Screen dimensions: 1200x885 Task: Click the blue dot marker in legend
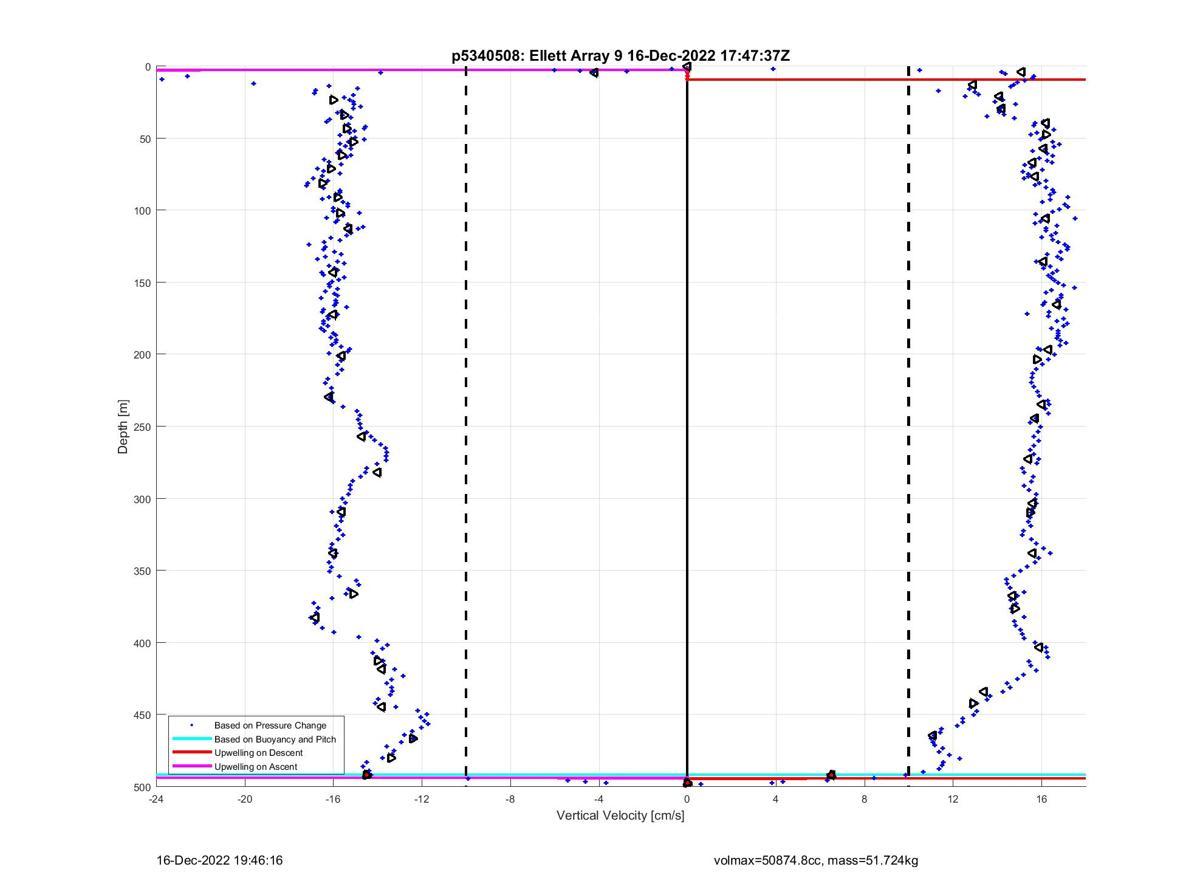pos(192,725)
